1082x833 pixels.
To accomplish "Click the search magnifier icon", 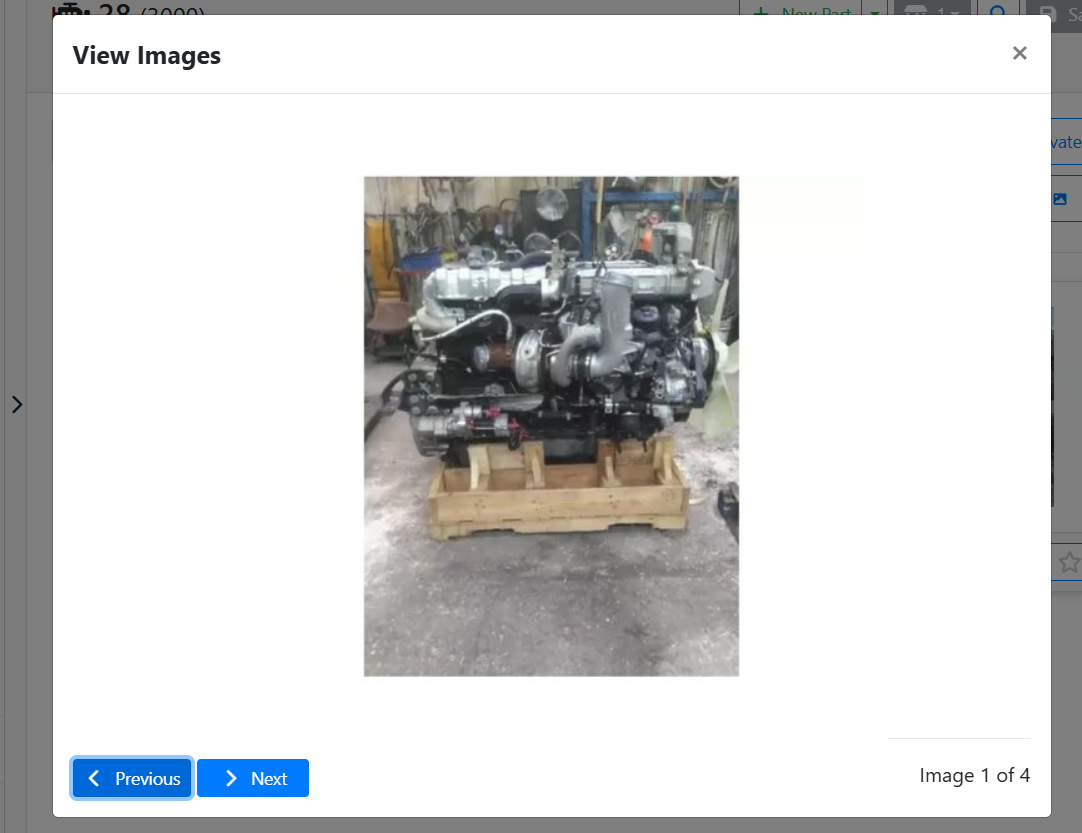I will click(997, 11).
